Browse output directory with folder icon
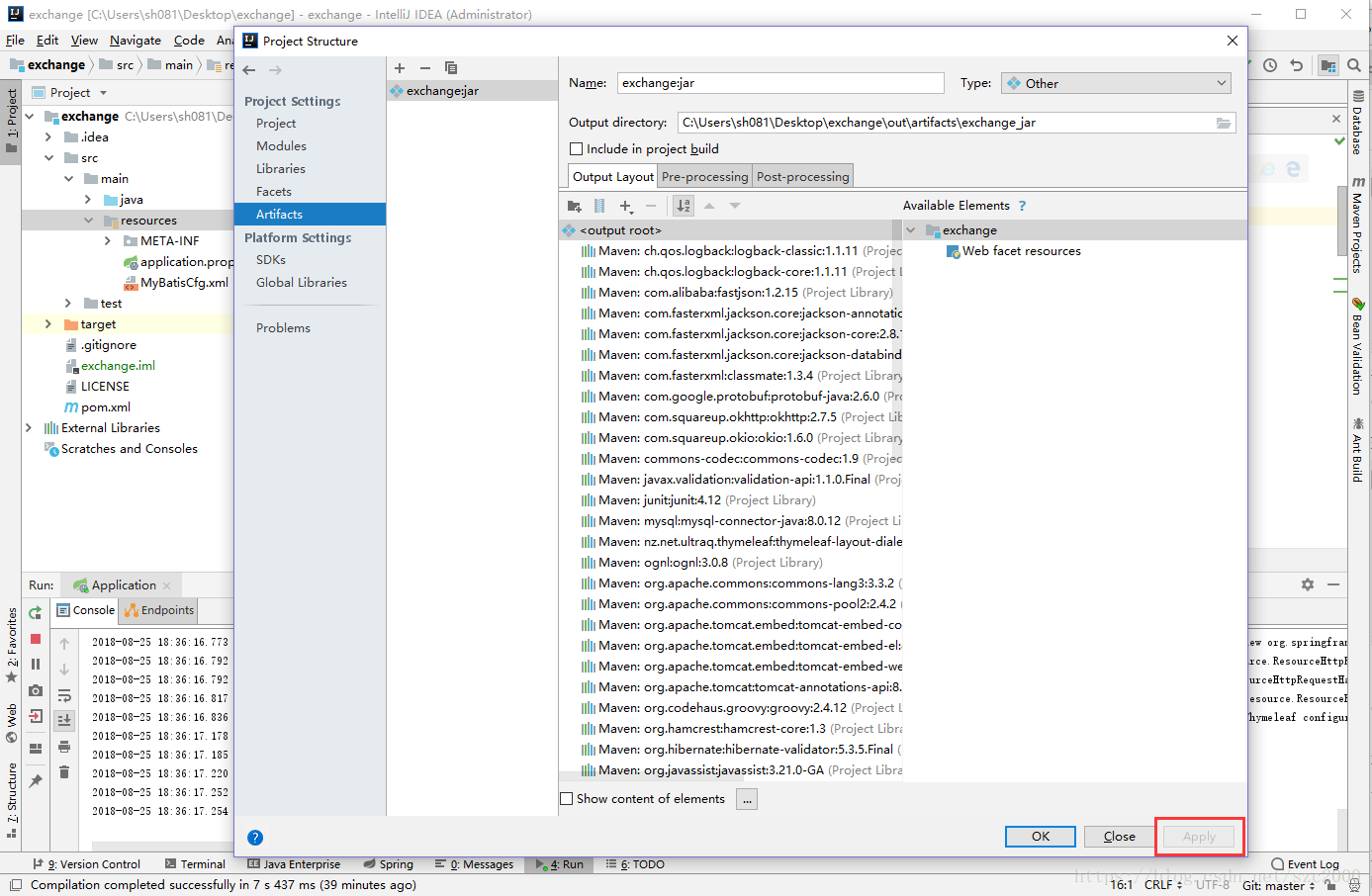The image size is (1372, 896). coord(1224,123)
